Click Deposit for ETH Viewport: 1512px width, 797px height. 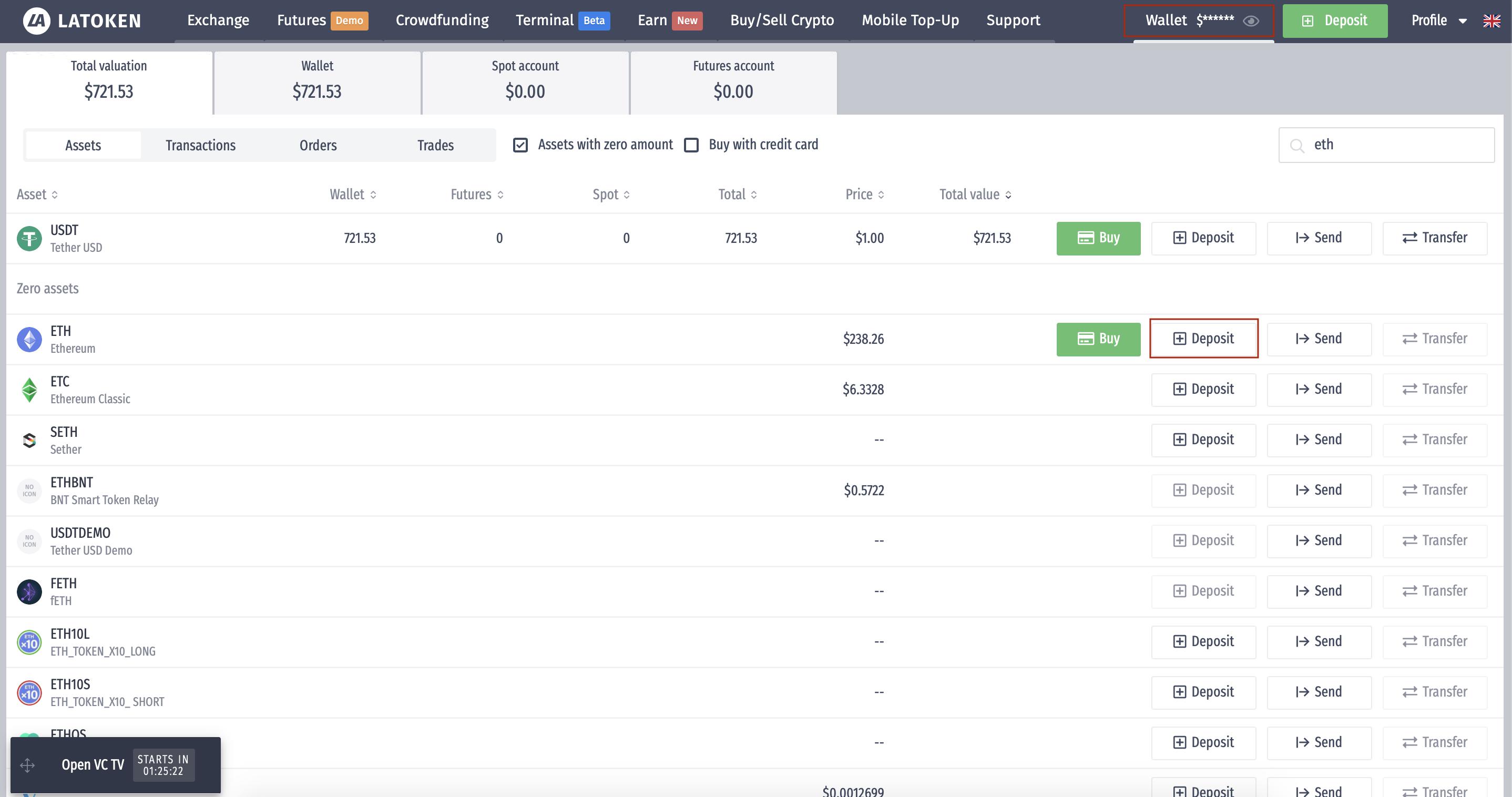point(1203,339)
